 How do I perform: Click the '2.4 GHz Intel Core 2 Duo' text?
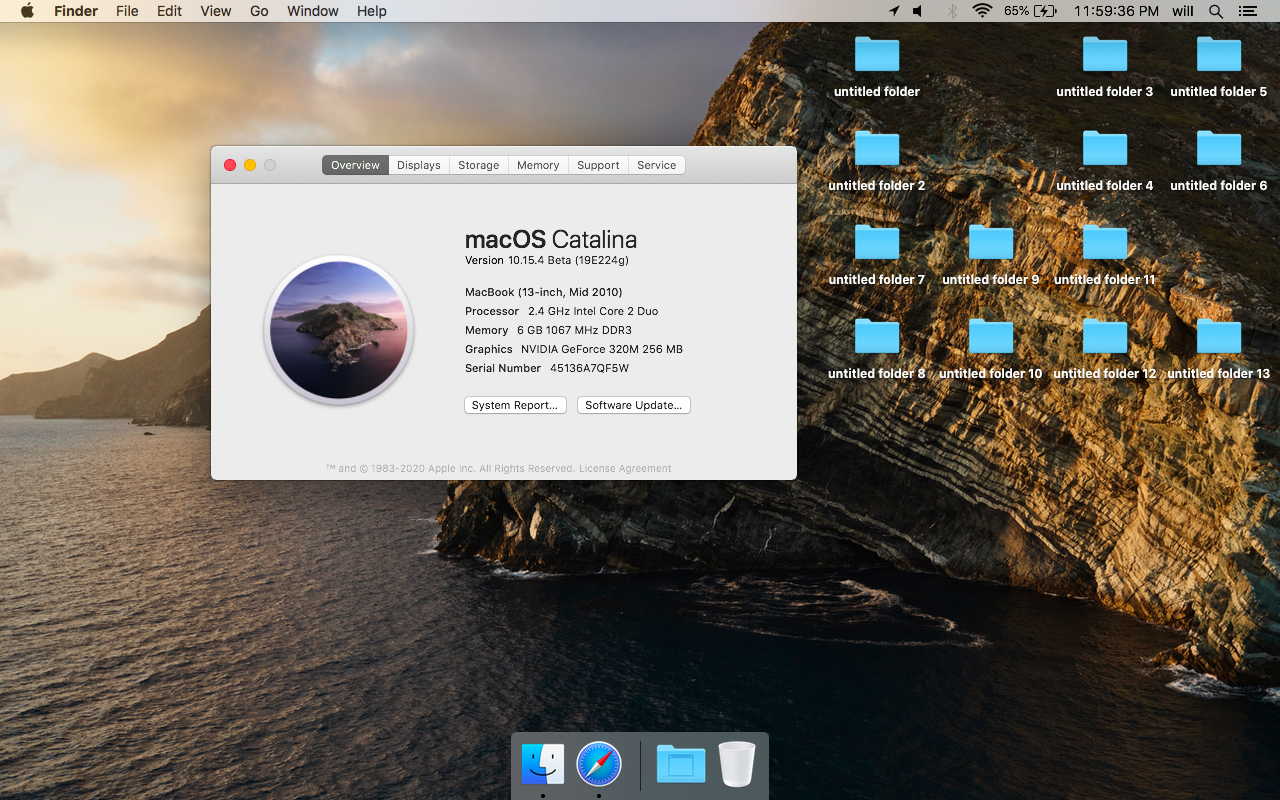[x=593, y=311]
